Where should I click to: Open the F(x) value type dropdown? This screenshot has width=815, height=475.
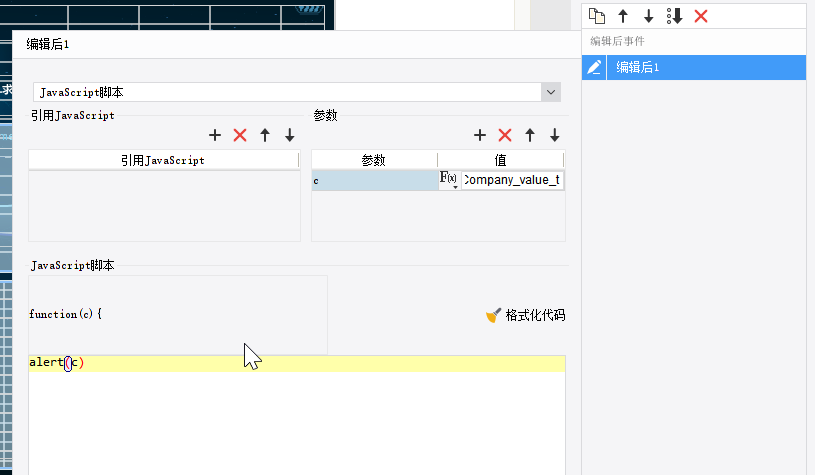pos(449,180)
